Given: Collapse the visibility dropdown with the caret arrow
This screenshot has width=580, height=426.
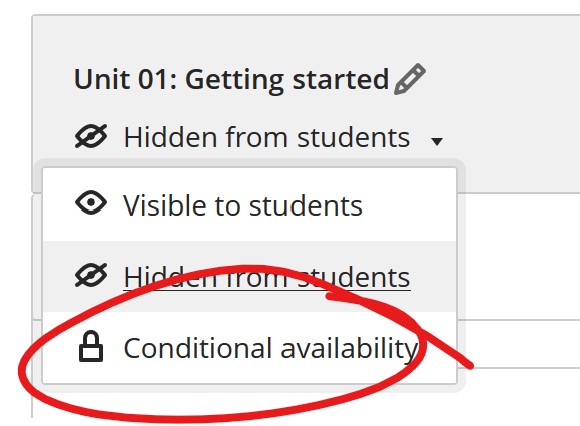Looking at the screenshot, I should (x=437, y=141).
